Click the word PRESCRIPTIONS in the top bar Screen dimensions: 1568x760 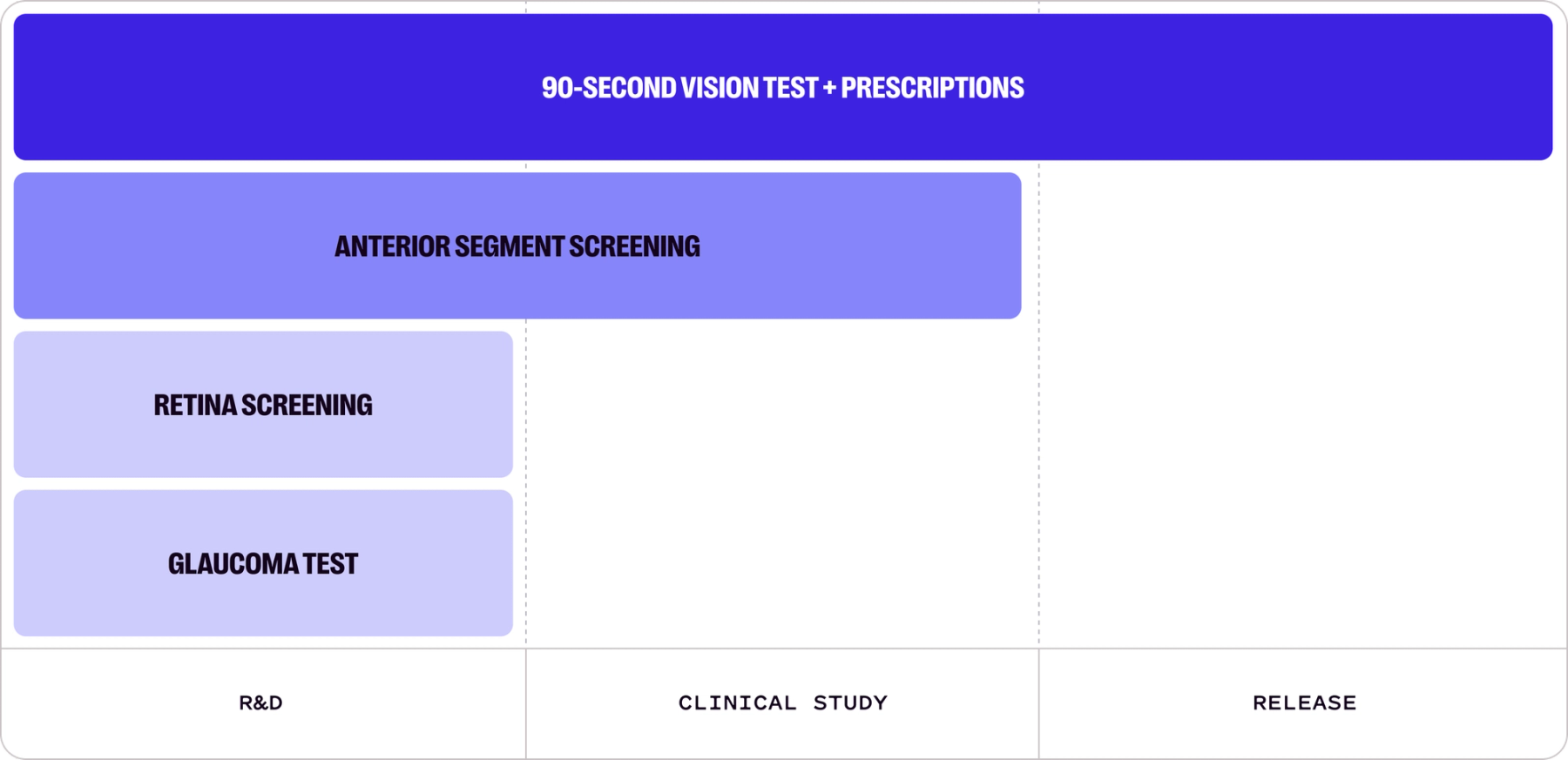click(x=932, y=87)
